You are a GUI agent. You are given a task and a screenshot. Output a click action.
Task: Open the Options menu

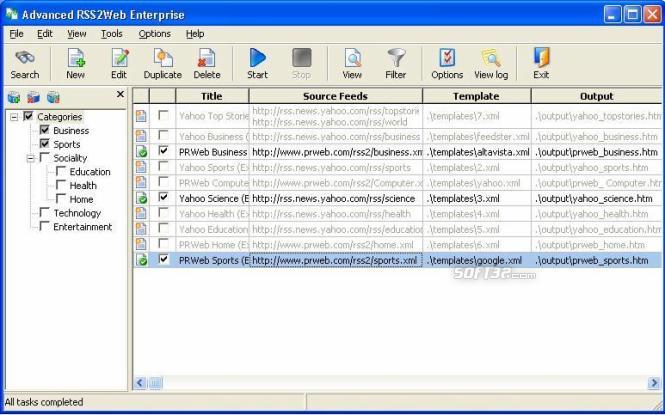(155, 34)
